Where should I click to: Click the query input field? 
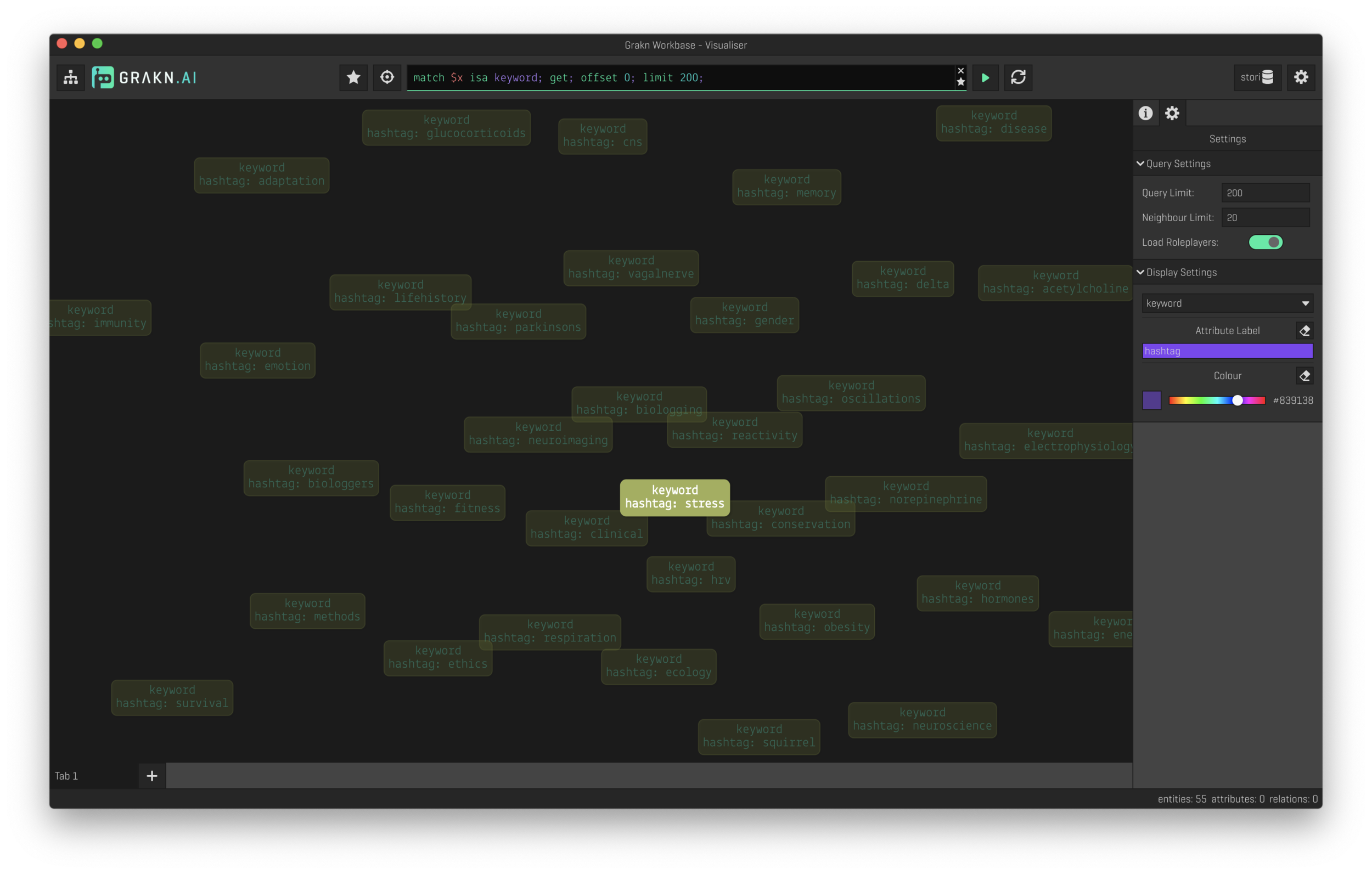686,77
